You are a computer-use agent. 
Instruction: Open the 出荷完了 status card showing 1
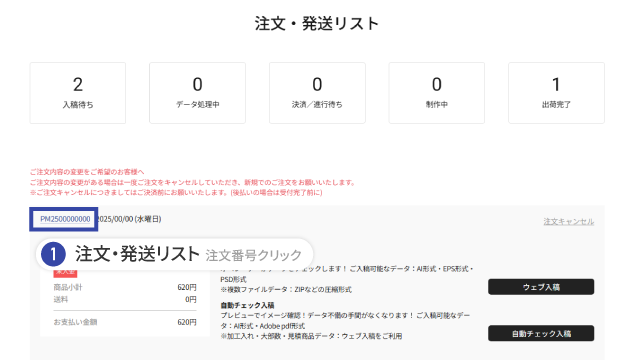tap(556, 93)
